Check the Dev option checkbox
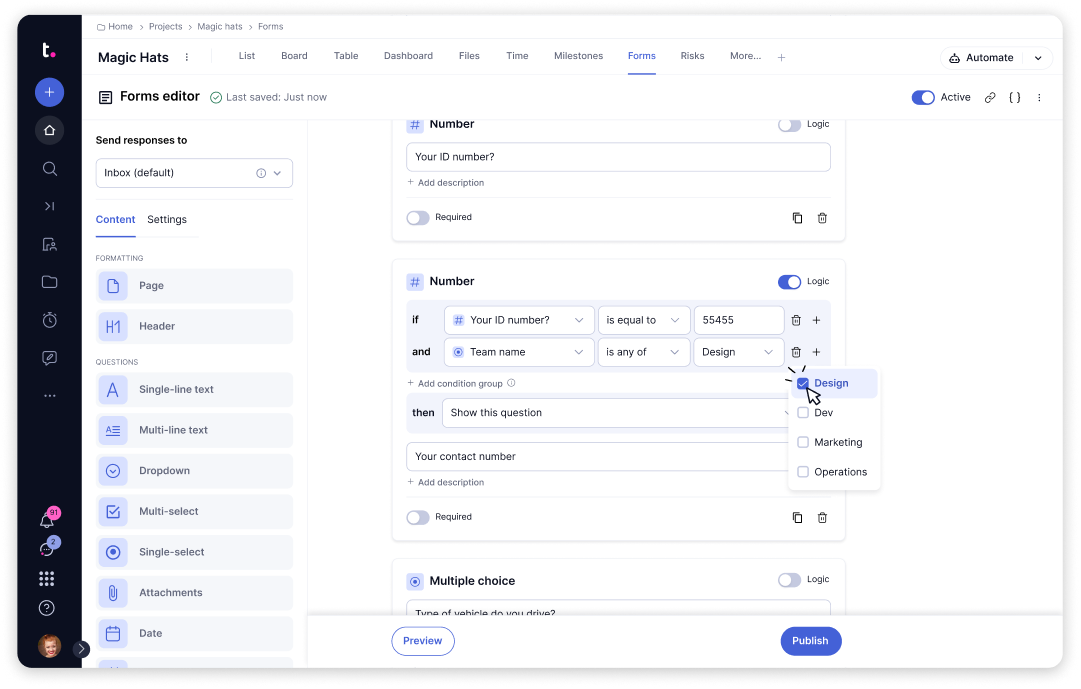The height and width of the screenshot is (689, 1081). (x=803, y=412)
